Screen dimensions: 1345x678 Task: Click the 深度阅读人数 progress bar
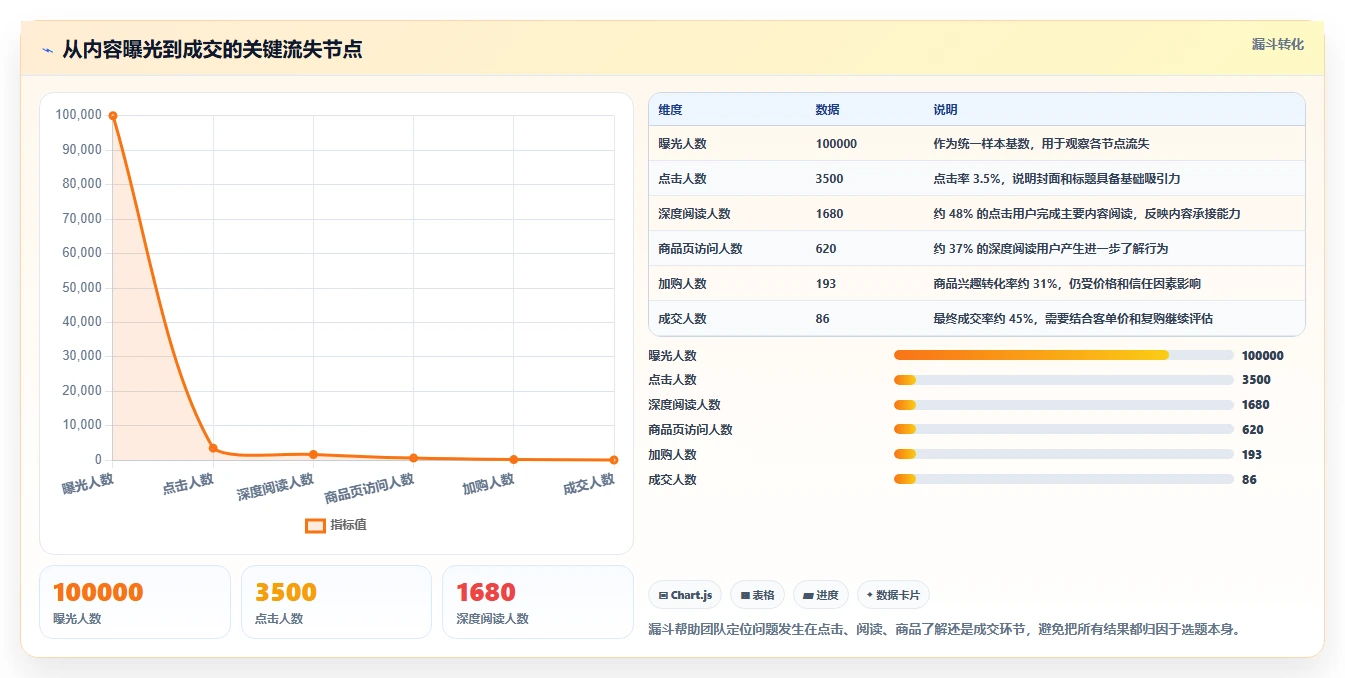click(1063, 405)
